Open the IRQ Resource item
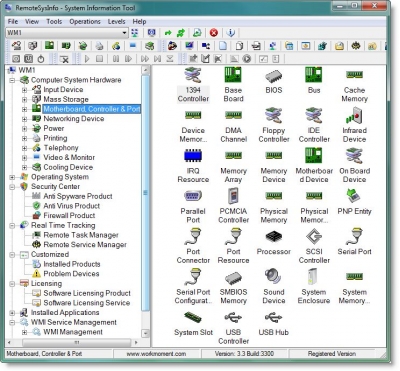Screen dimensions: 400x371 [x=193, y=165]
